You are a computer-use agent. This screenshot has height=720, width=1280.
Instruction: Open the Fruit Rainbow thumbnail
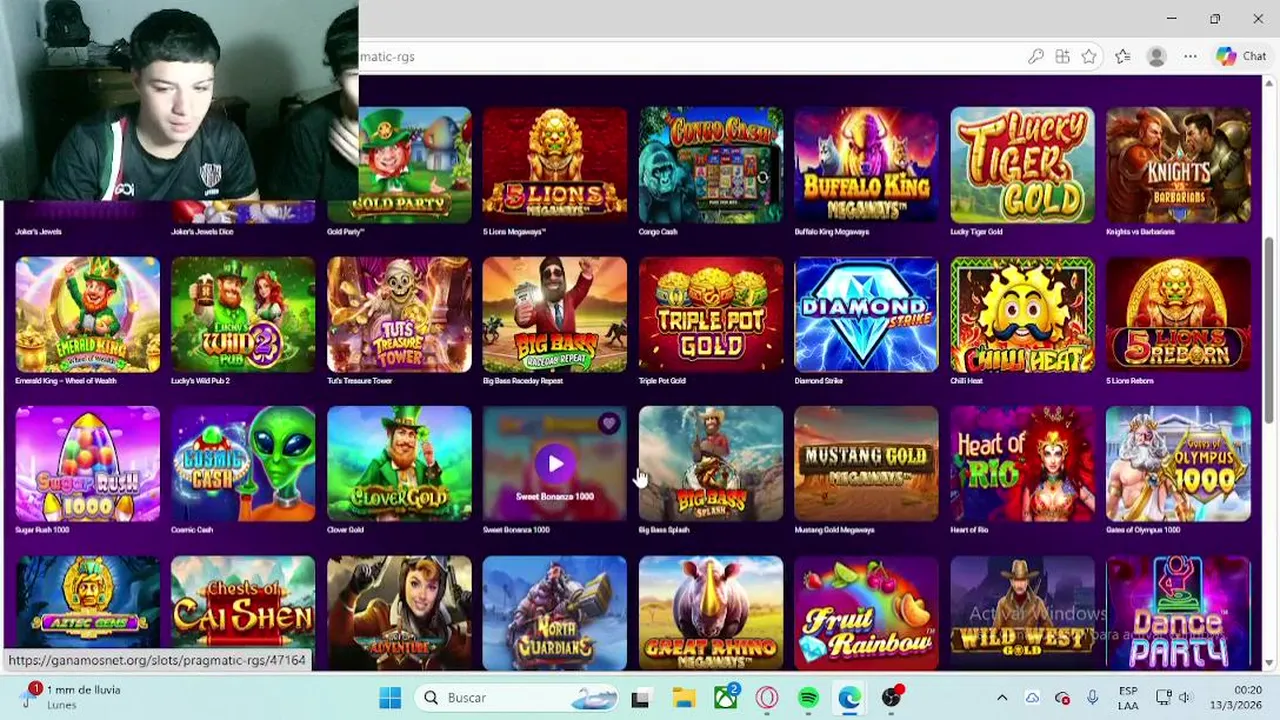tap(866, 612)
